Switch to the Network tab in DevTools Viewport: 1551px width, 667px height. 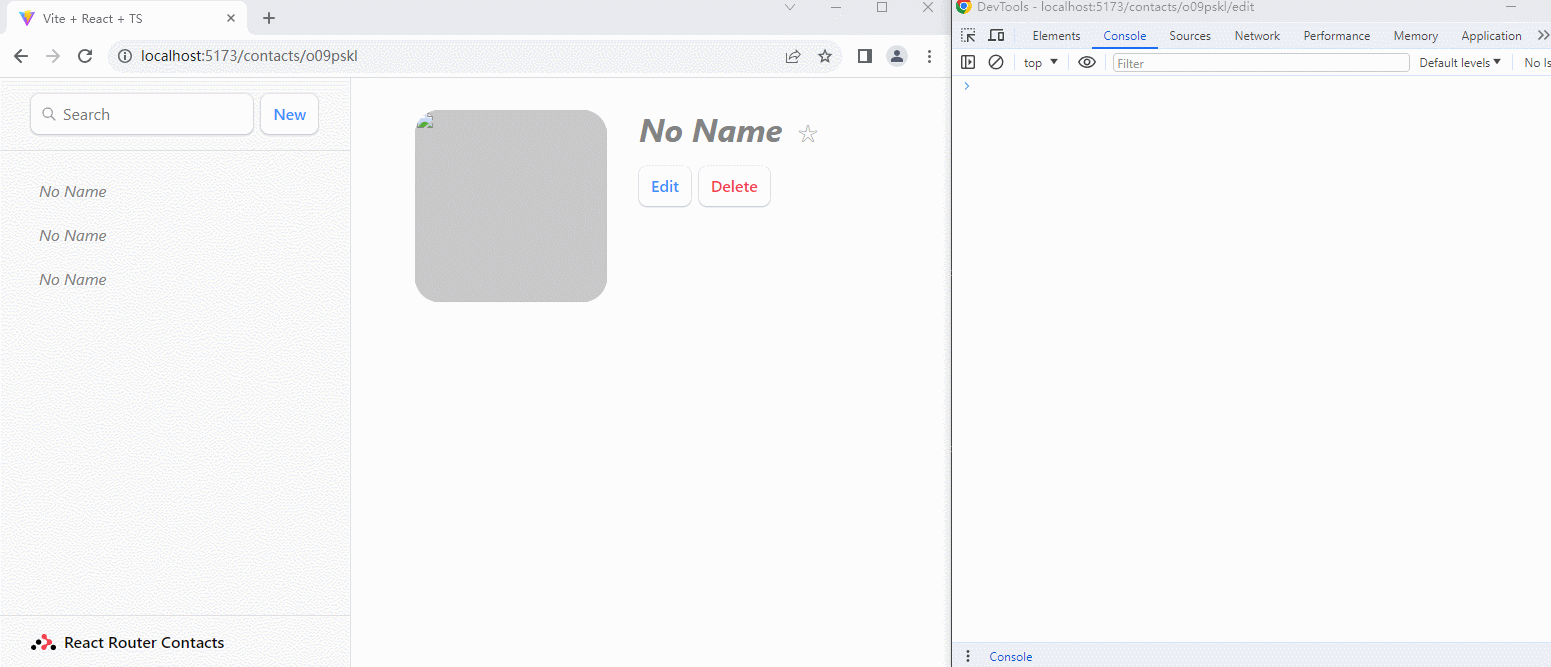click(1257, 36)
